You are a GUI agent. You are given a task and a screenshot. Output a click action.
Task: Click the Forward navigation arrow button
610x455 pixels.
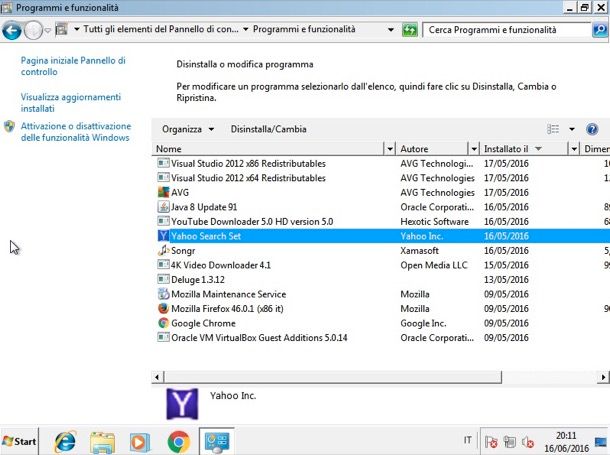pos(33,30)
